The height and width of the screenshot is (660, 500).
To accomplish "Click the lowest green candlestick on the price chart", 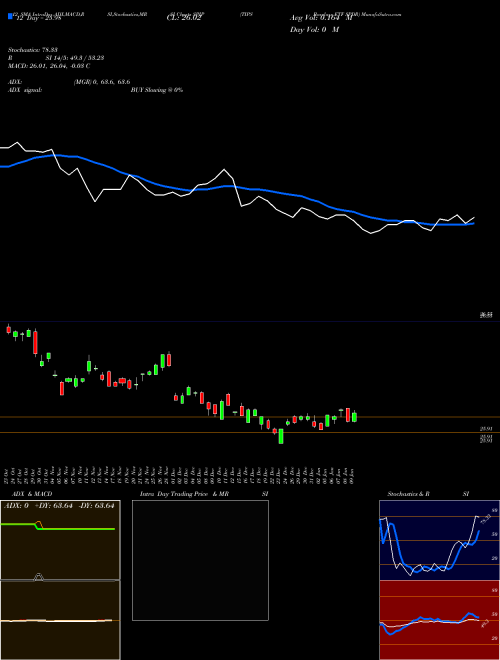I will (x=281, y=436).
